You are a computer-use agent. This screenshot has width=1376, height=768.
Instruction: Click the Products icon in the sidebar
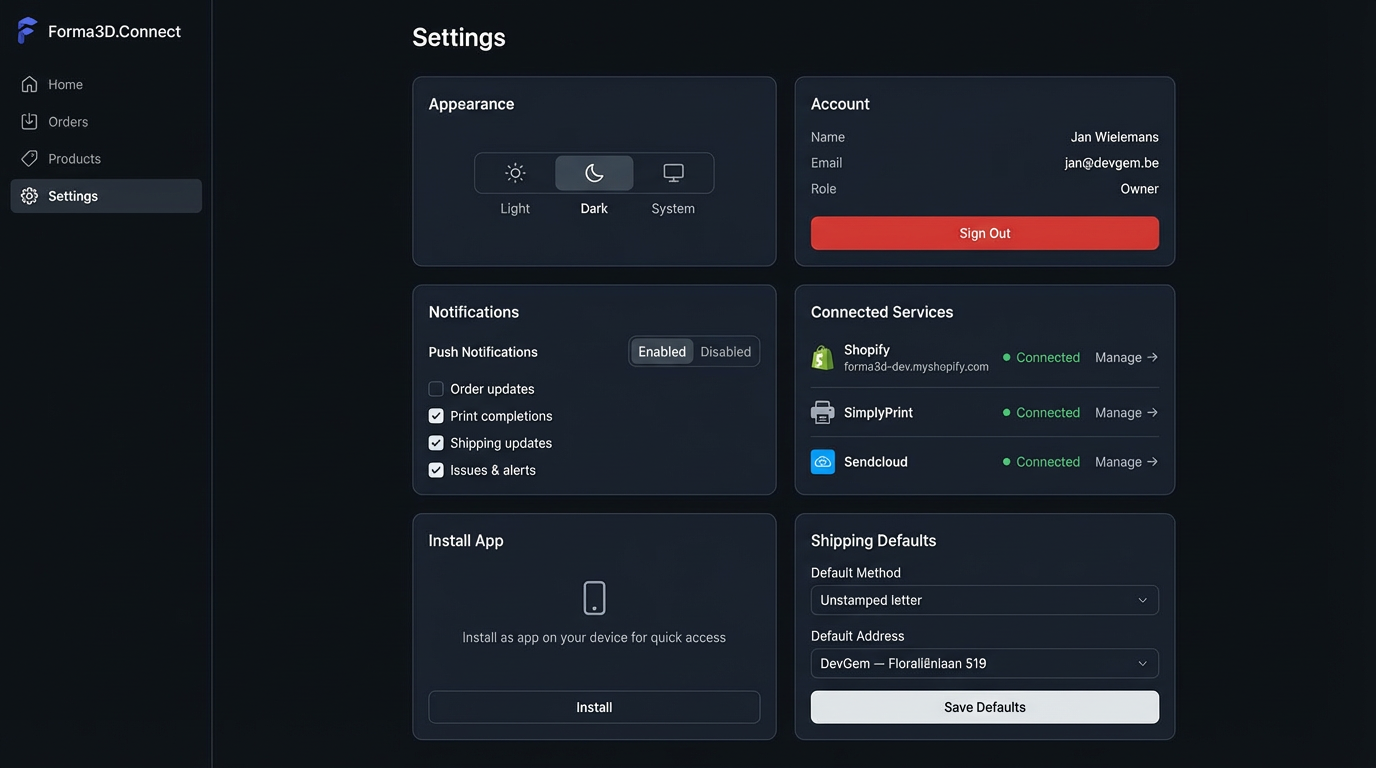click(x=29, y=158)
